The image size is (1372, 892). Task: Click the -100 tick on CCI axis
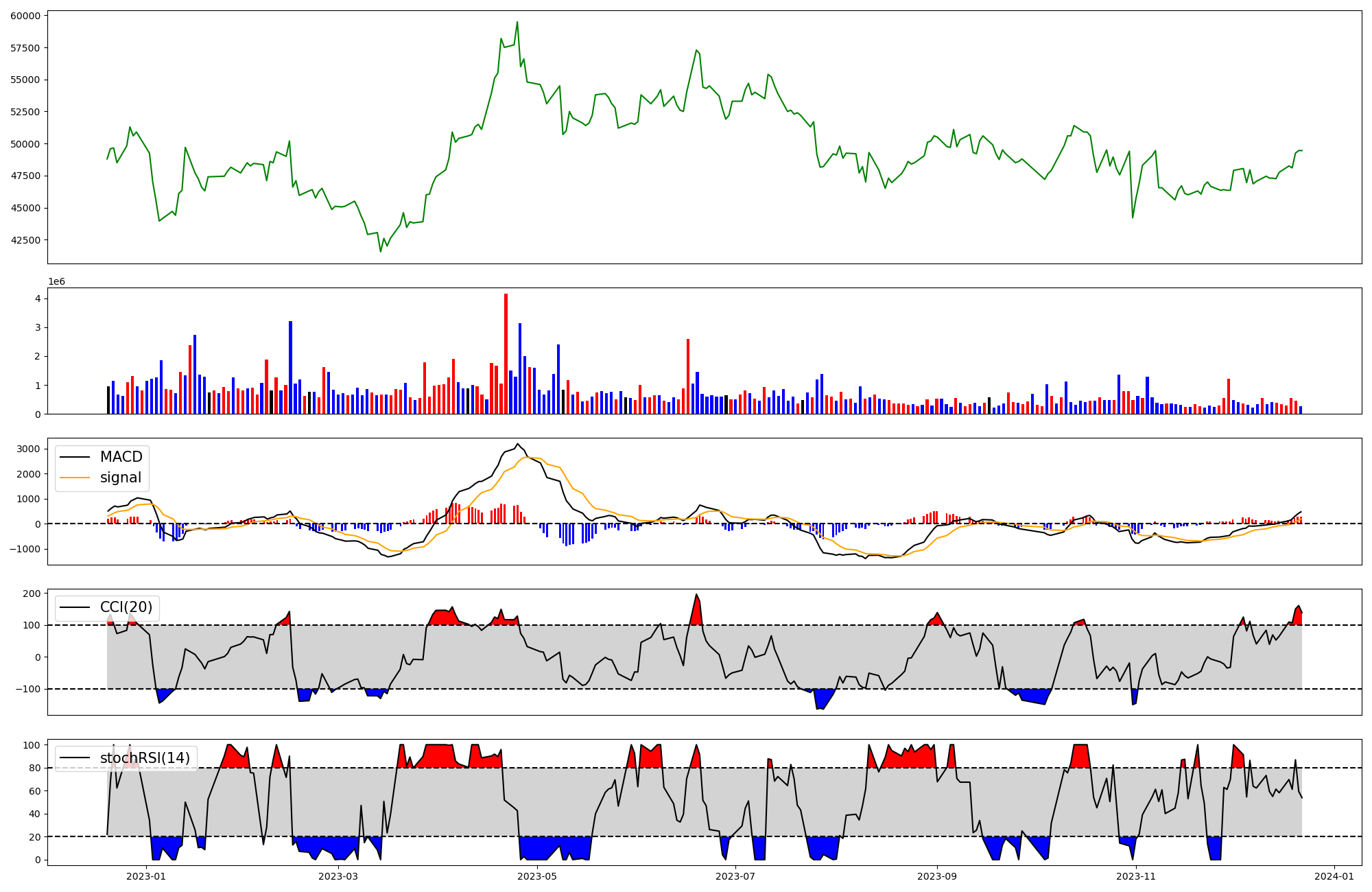point(27,689)
